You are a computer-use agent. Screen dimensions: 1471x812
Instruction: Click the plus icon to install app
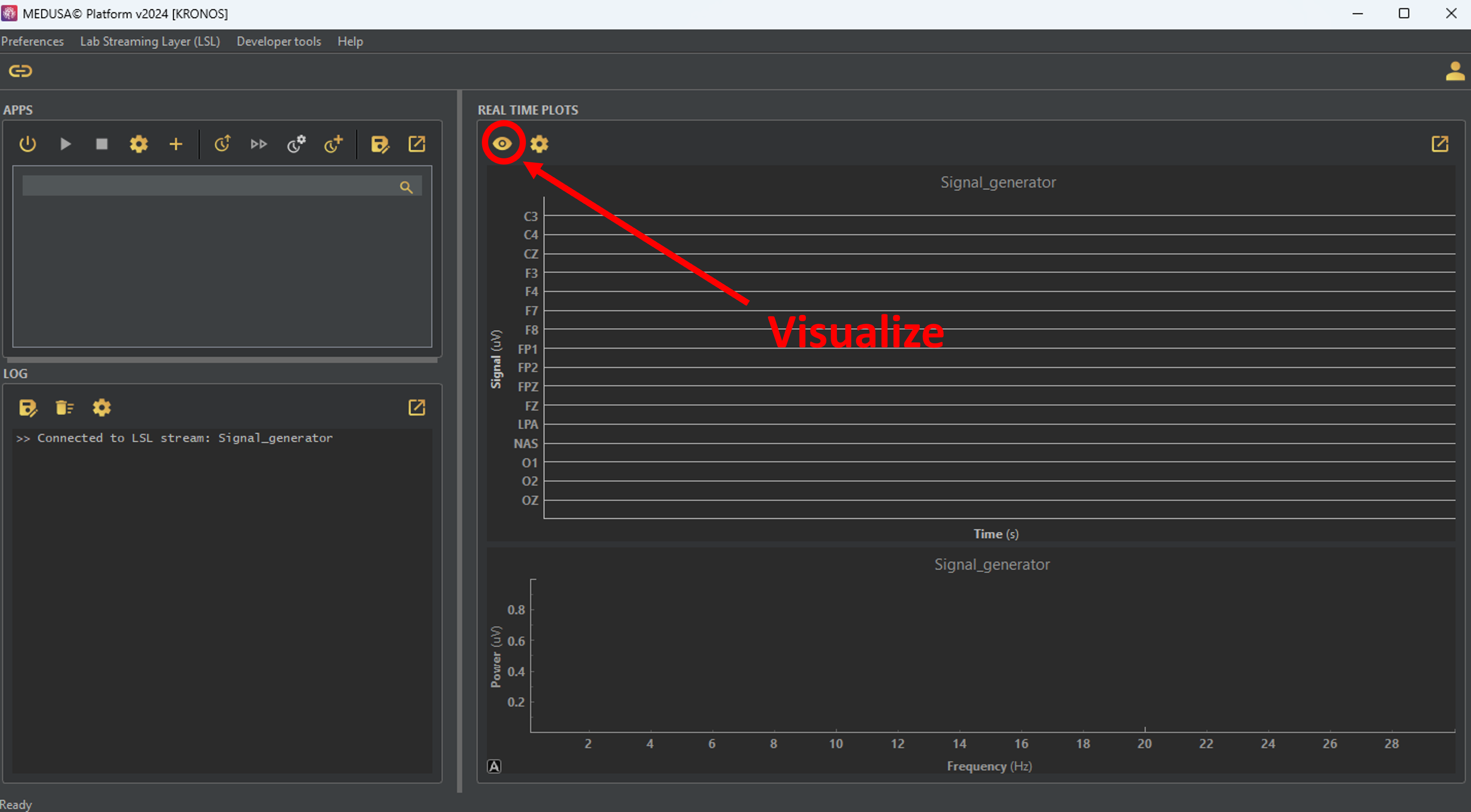(176, 144)
